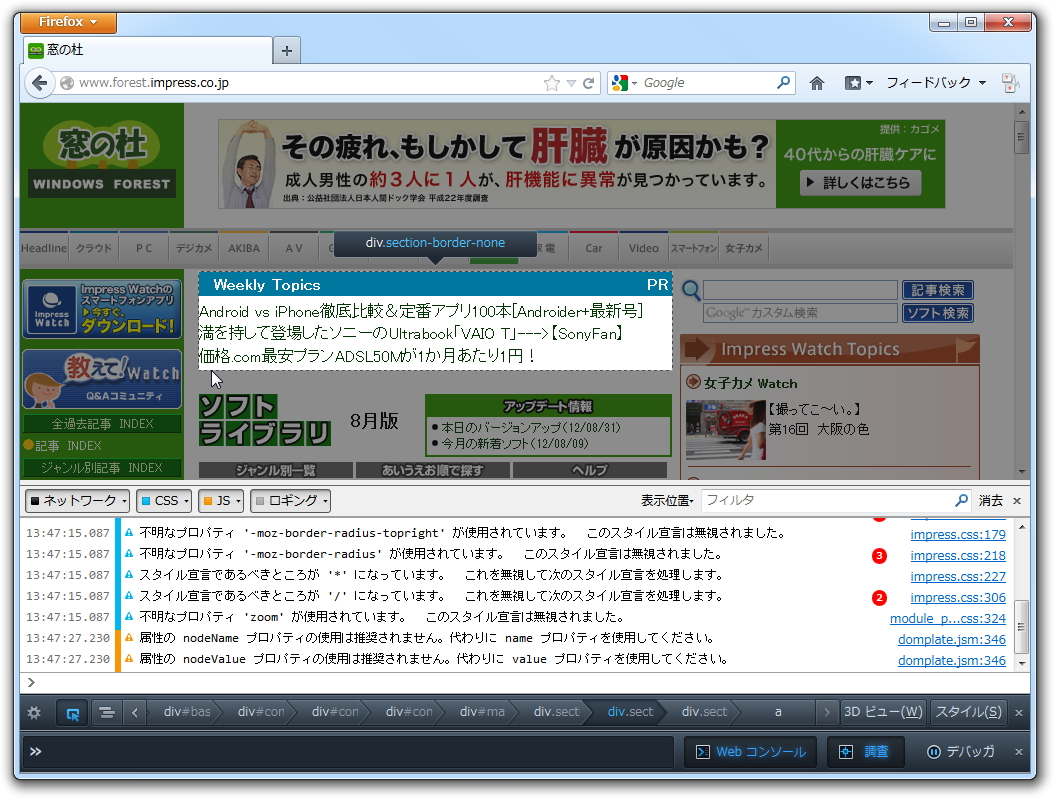Toggle the element picker tool
This screenshot has width=1054, height=799.
70,711
